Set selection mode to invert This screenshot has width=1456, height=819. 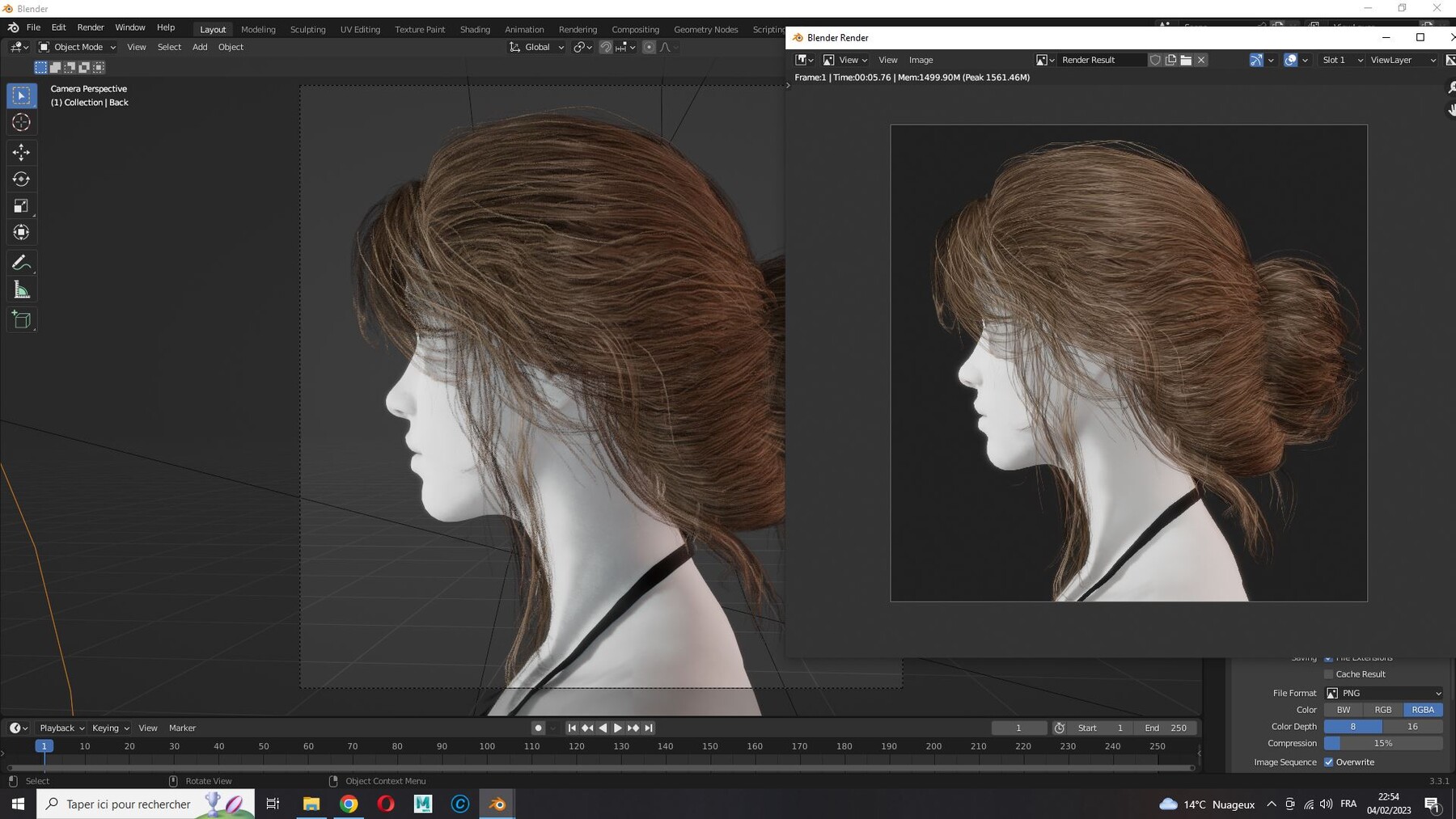tap(84, 67)
